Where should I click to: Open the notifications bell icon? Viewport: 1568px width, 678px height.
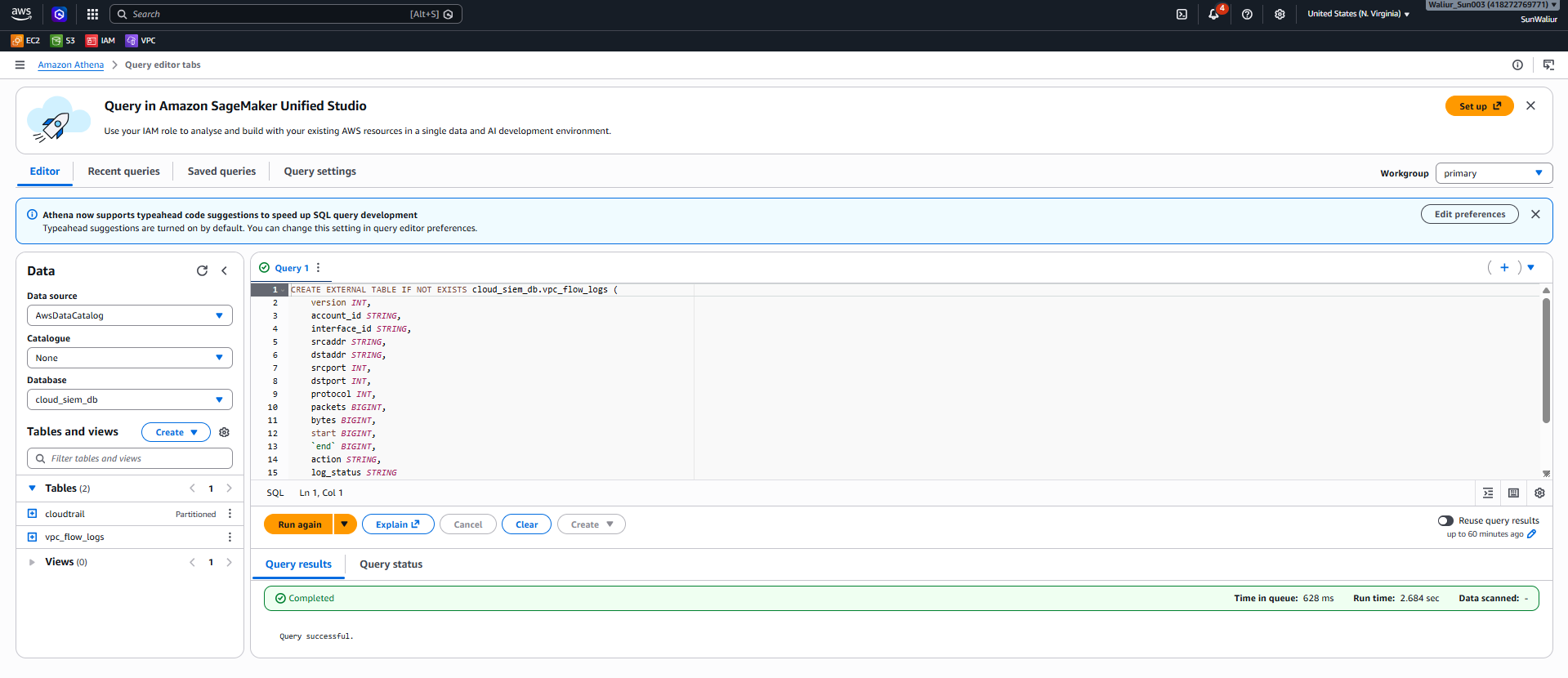[x=1214, y=14]
